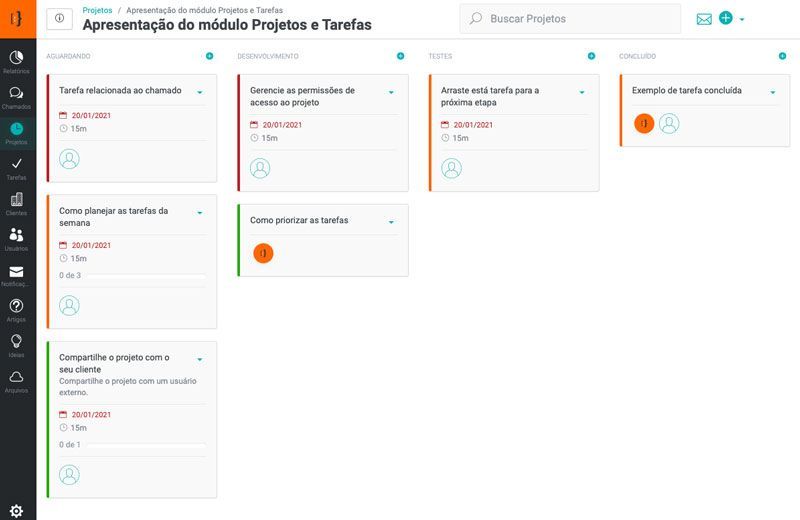
Task: Open Chamados from the sidebar
Action: click(17, 96)
